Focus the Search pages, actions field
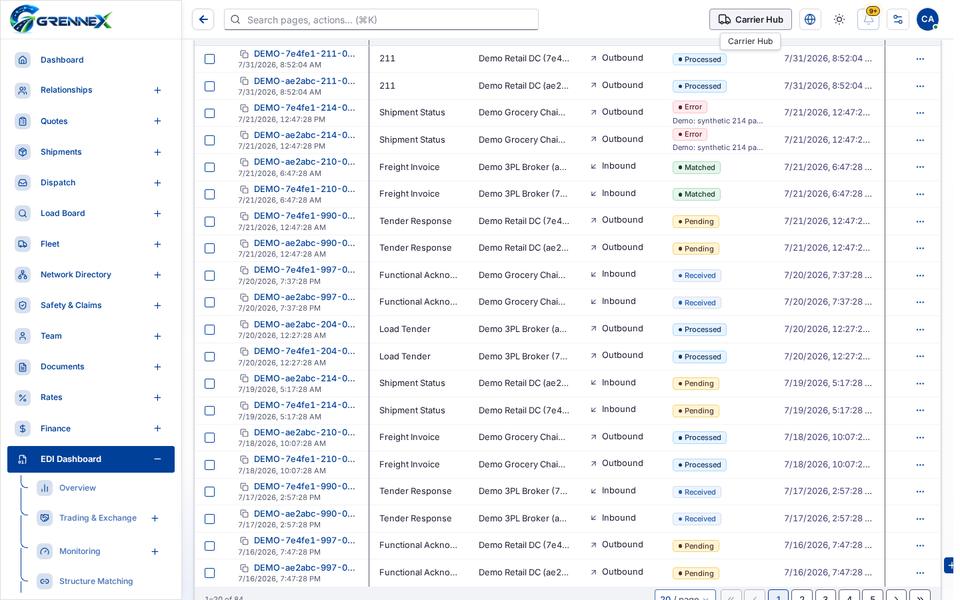This screenshot has width=960, height=600. [381, 20]
